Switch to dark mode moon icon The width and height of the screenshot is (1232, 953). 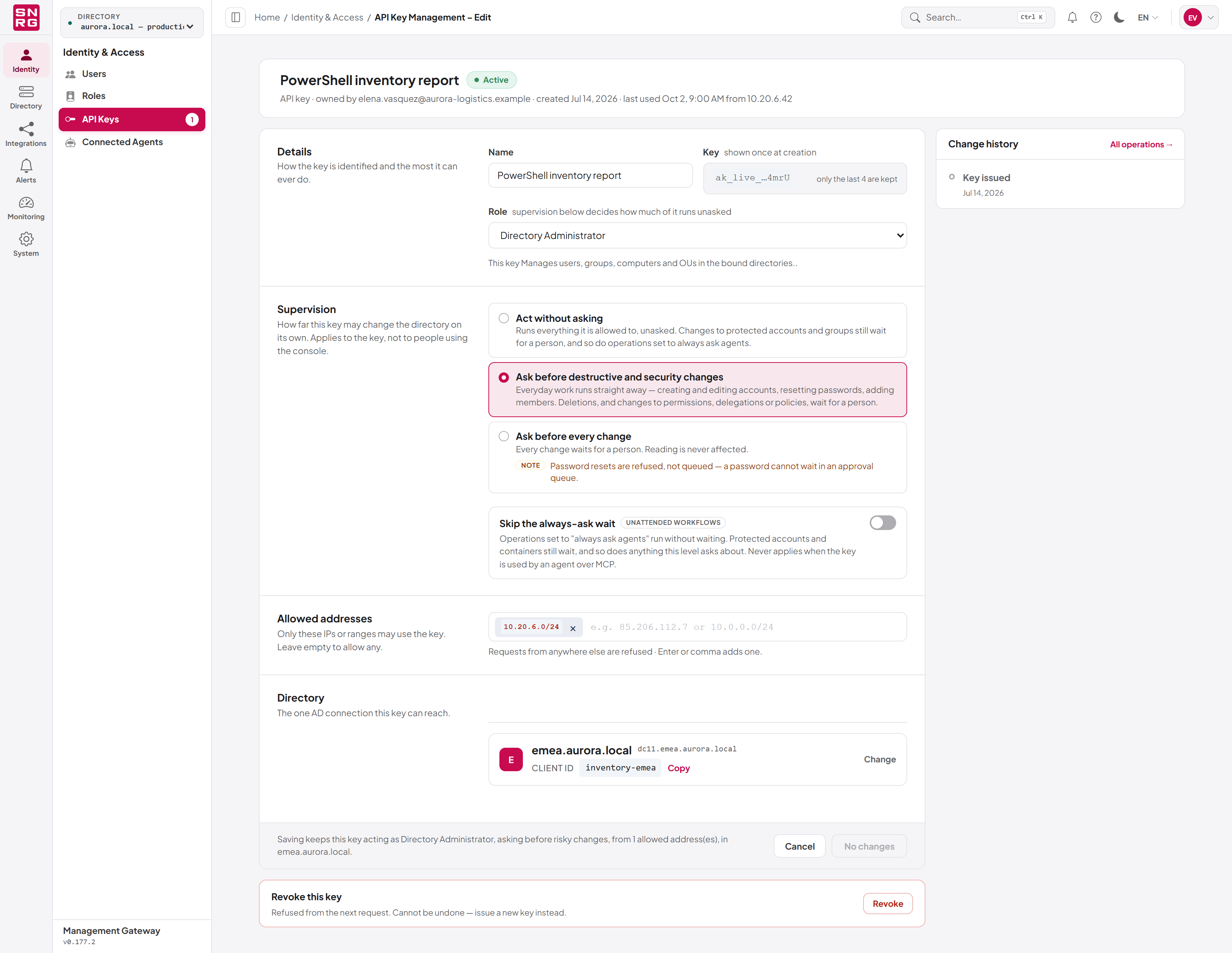1119,18
